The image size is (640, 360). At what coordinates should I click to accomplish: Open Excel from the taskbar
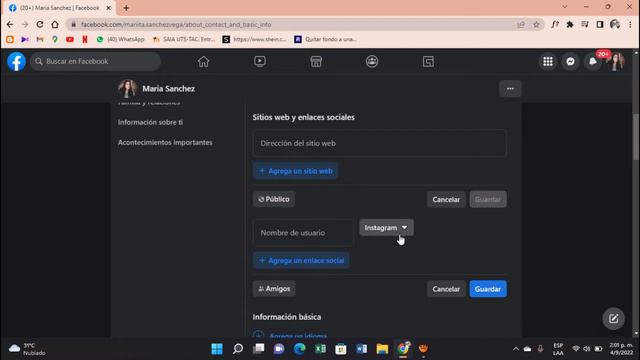click(320, 349)
